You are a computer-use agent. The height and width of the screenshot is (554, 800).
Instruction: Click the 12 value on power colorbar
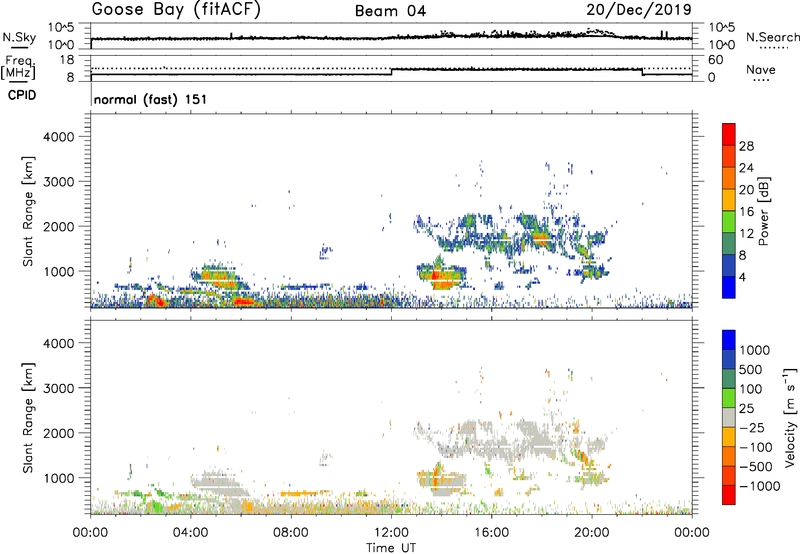(746, 234)
